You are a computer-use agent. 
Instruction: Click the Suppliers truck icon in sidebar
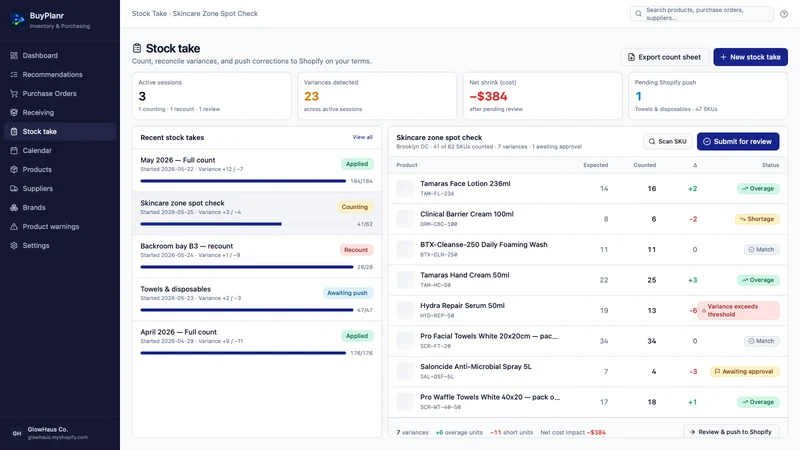point(14,188)
